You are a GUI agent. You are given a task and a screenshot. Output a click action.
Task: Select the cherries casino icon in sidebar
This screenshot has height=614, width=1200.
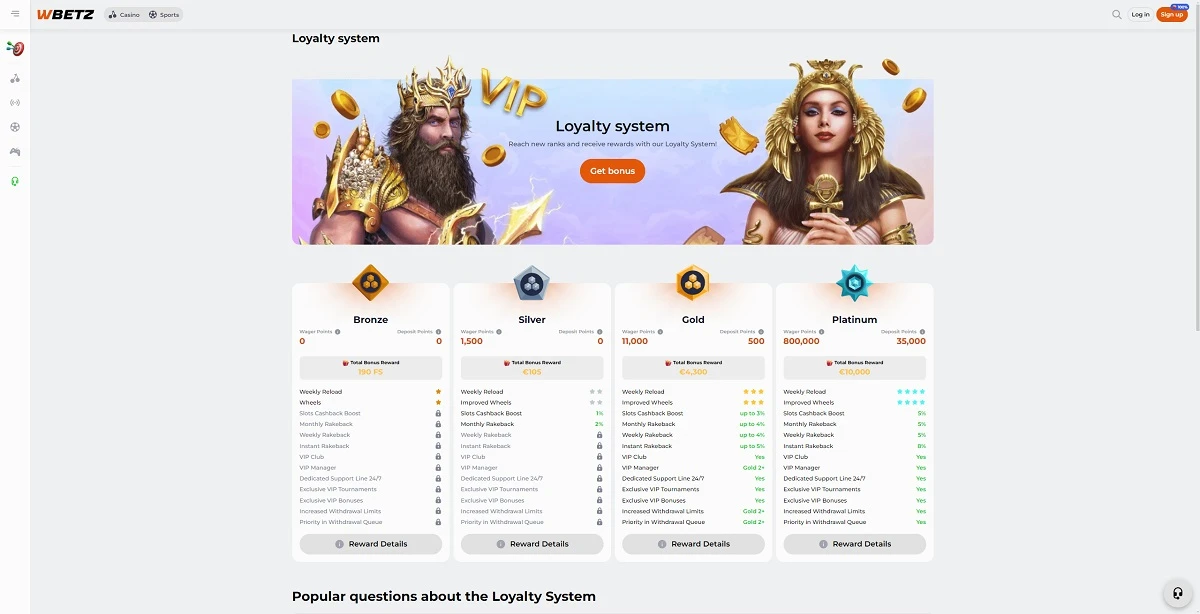[15, 78]
